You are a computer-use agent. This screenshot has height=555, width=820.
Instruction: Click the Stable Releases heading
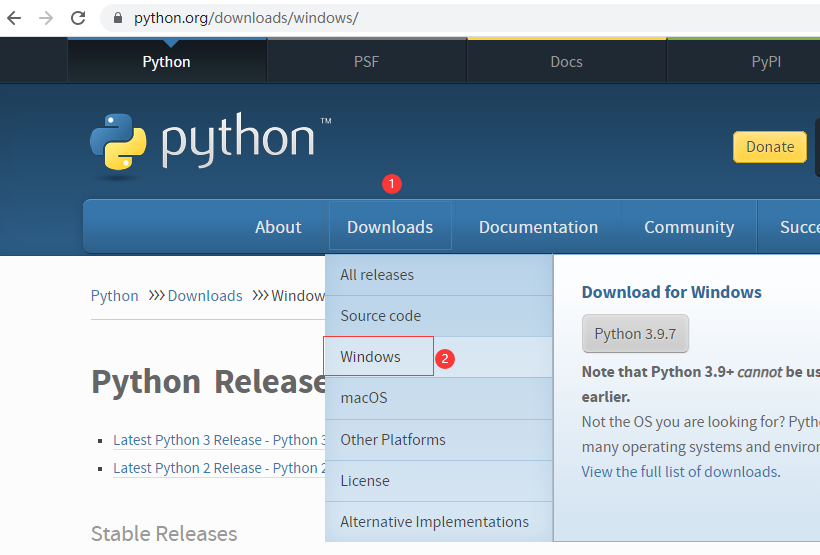click(x=164, y=534)
